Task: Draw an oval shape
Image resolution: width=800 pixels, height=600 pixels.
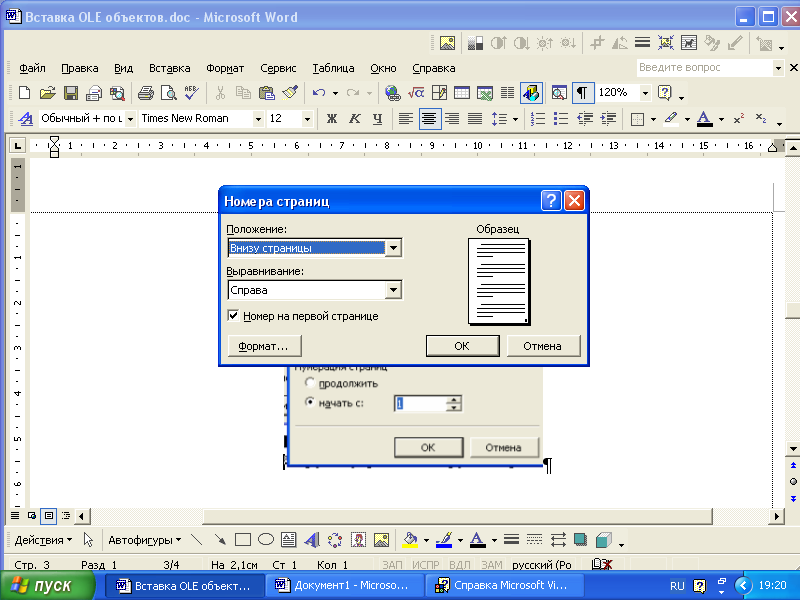Action: tap(266, 540)
